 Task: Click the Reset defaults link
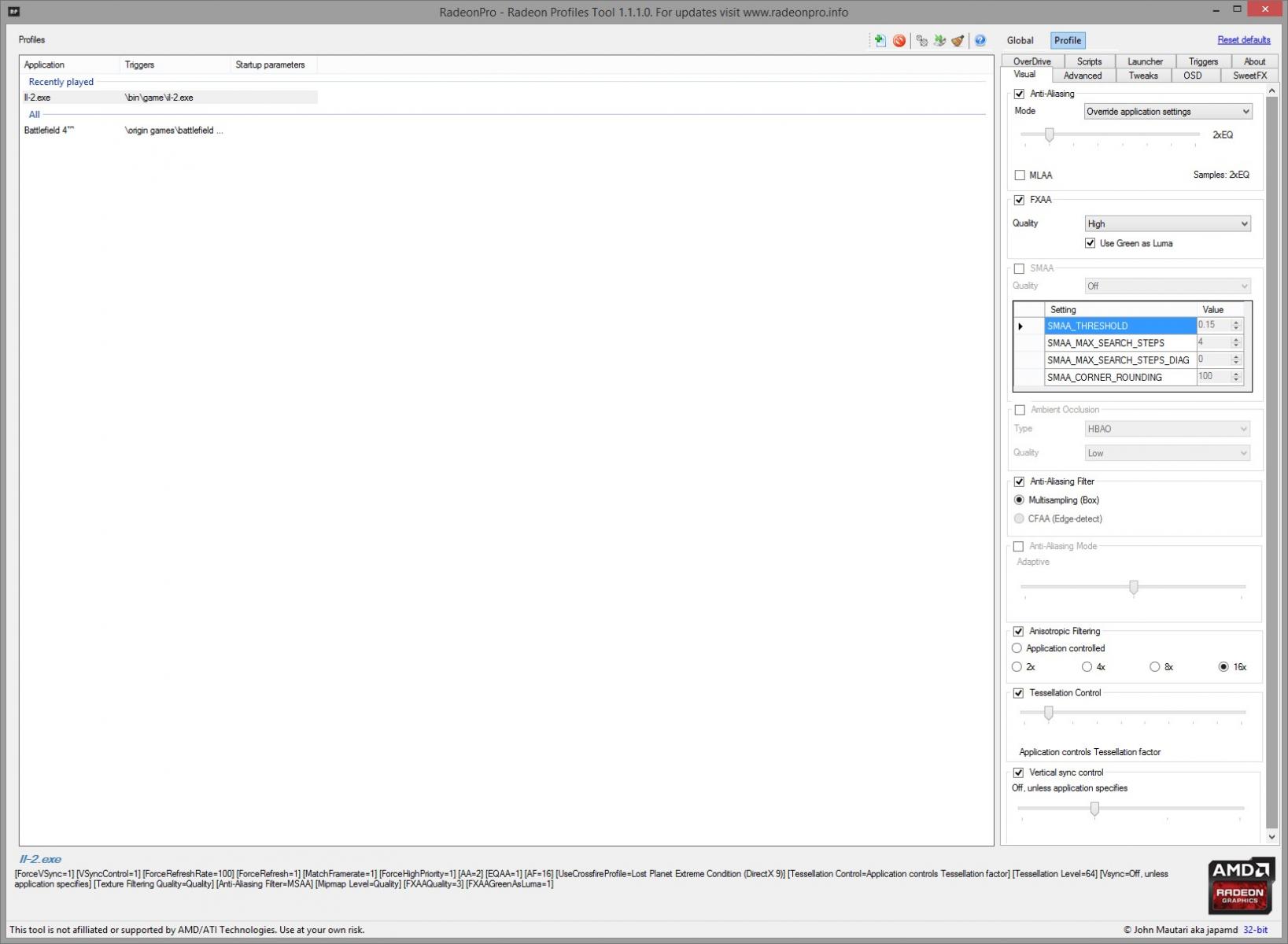1244,40
